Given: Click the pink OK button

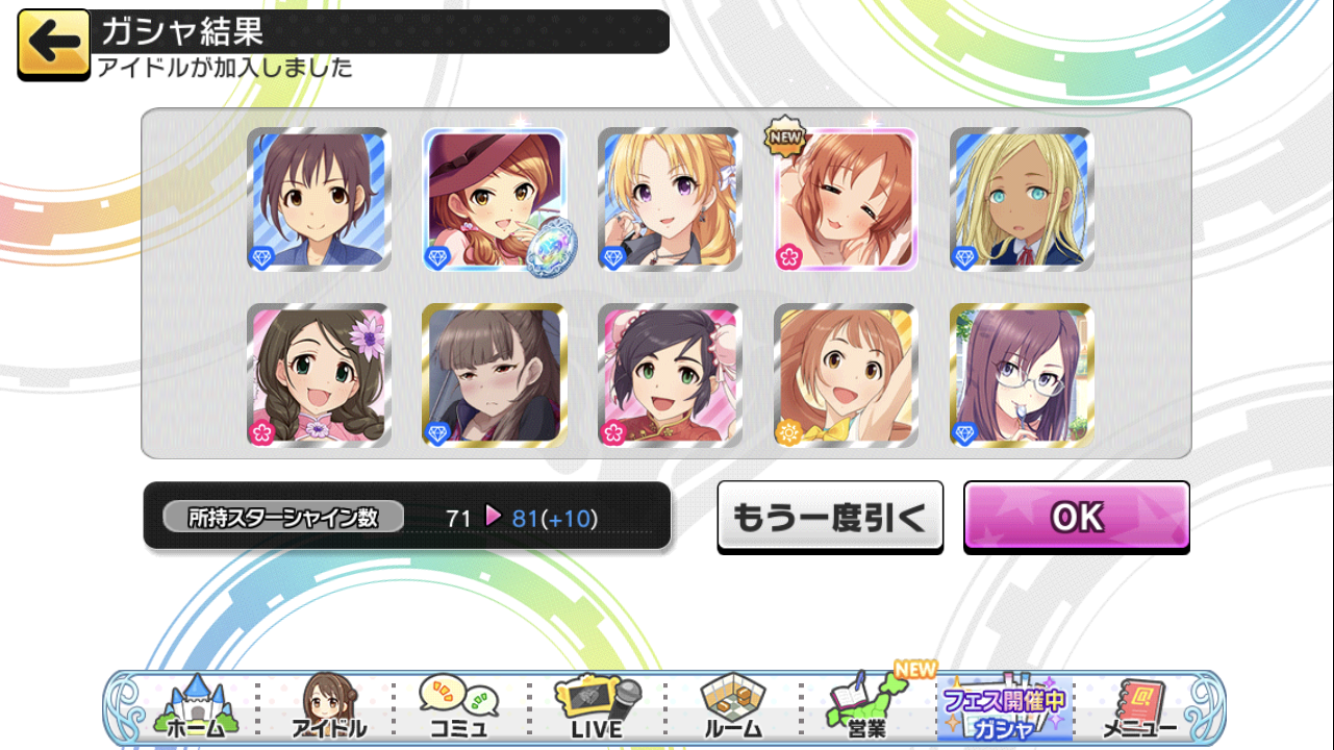Looking at the screenshot, I should tap(1076, 517).
